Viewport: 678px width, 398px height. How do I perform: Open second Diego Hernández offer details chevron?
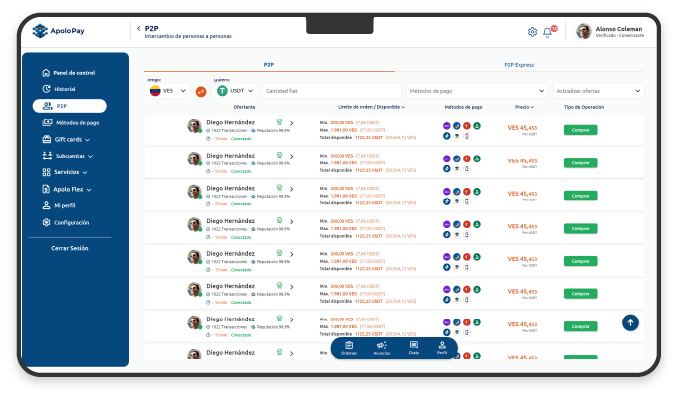pyautogui.click(x=291, y=156)
